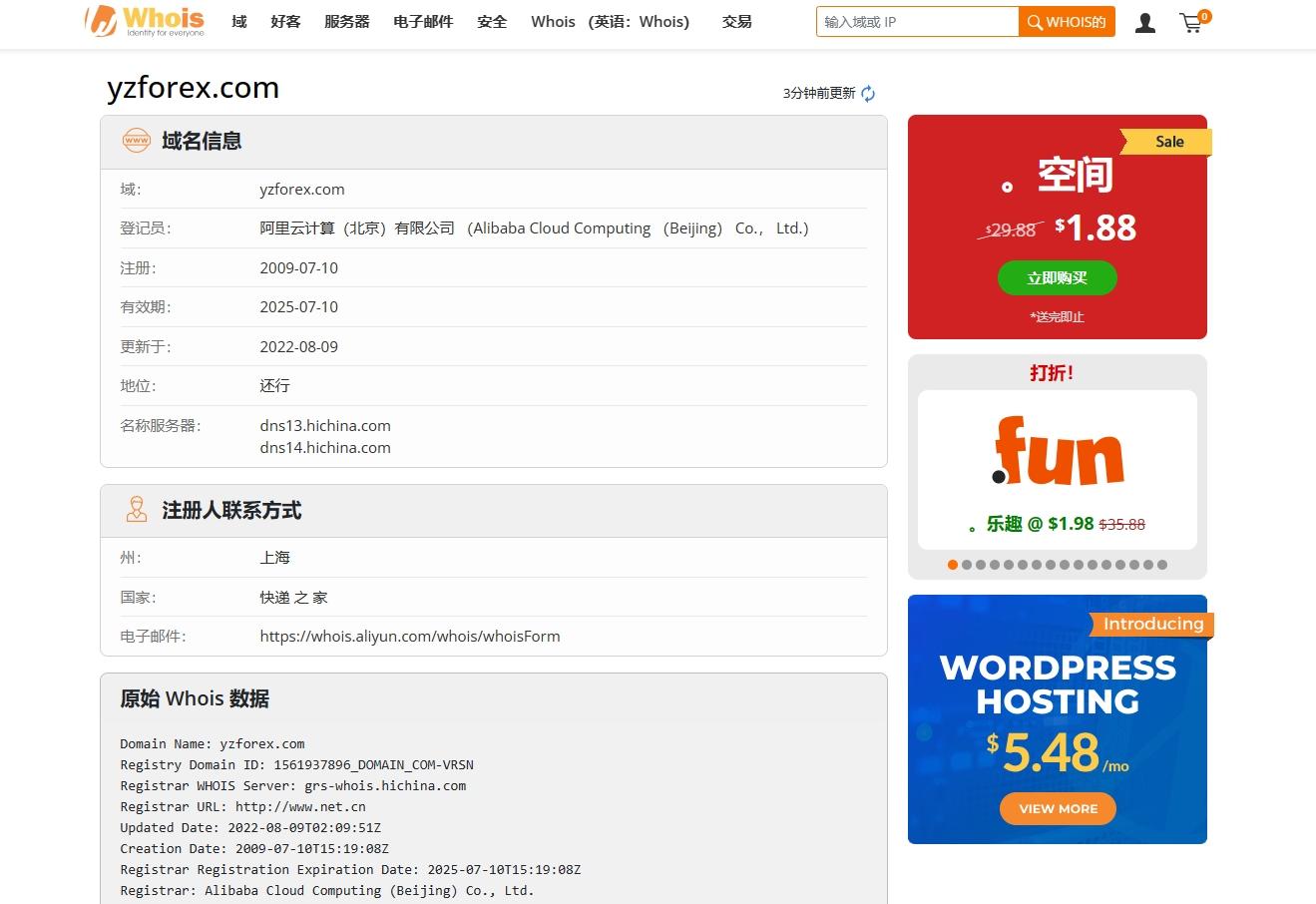Click the $1.88 sale price

tap(1096, 227)
